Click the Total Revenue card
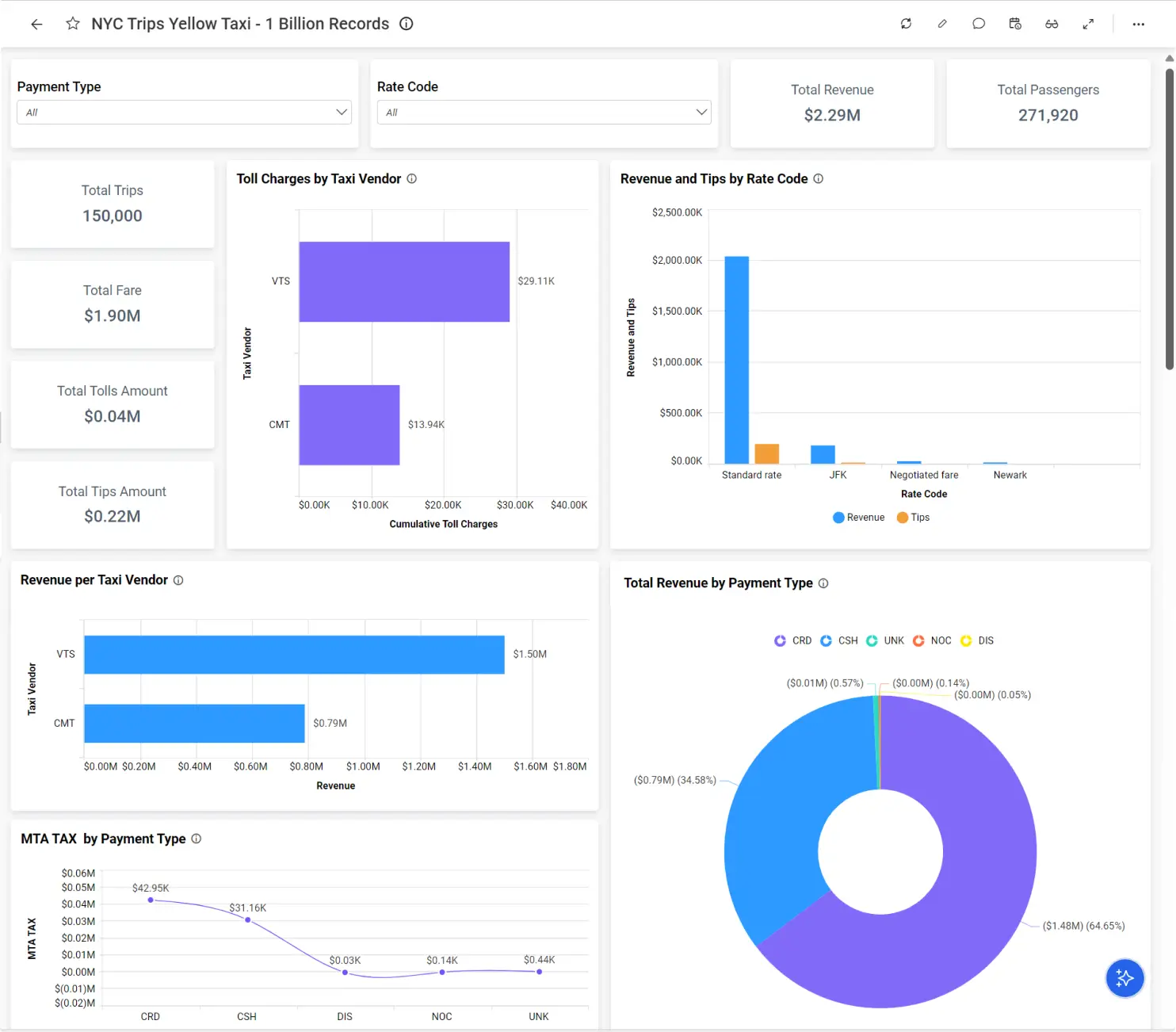The height and width of the screenshot is (1032, 1176). tap(832, 103)
